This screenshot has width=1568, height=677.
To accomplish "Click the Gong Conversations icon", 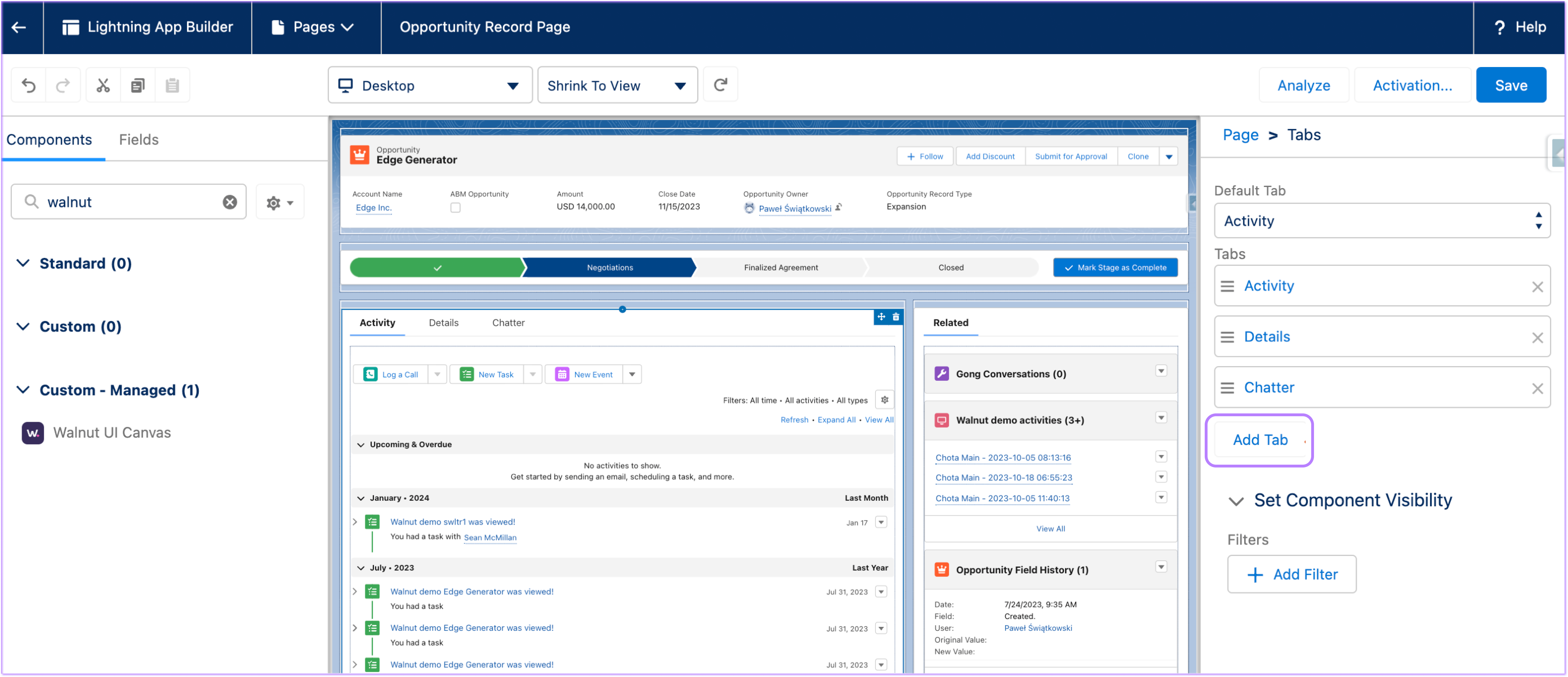I will 941,374.
